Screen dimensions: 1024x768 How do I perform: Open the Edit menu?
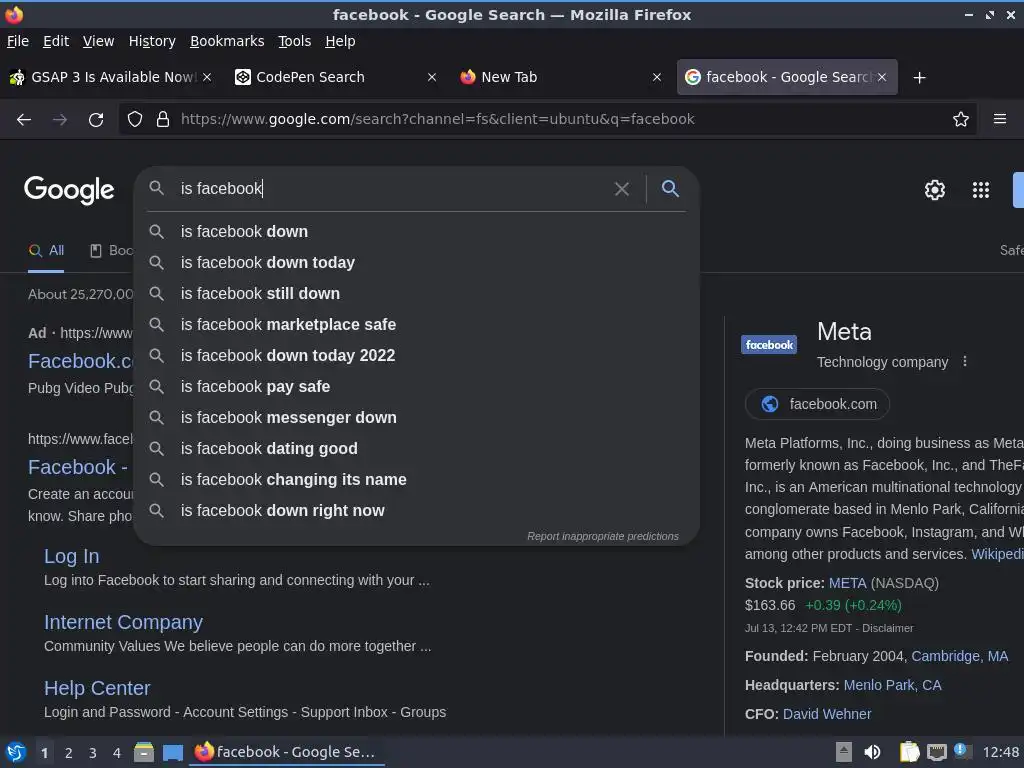pyautogui.click(x=56, y=41)
